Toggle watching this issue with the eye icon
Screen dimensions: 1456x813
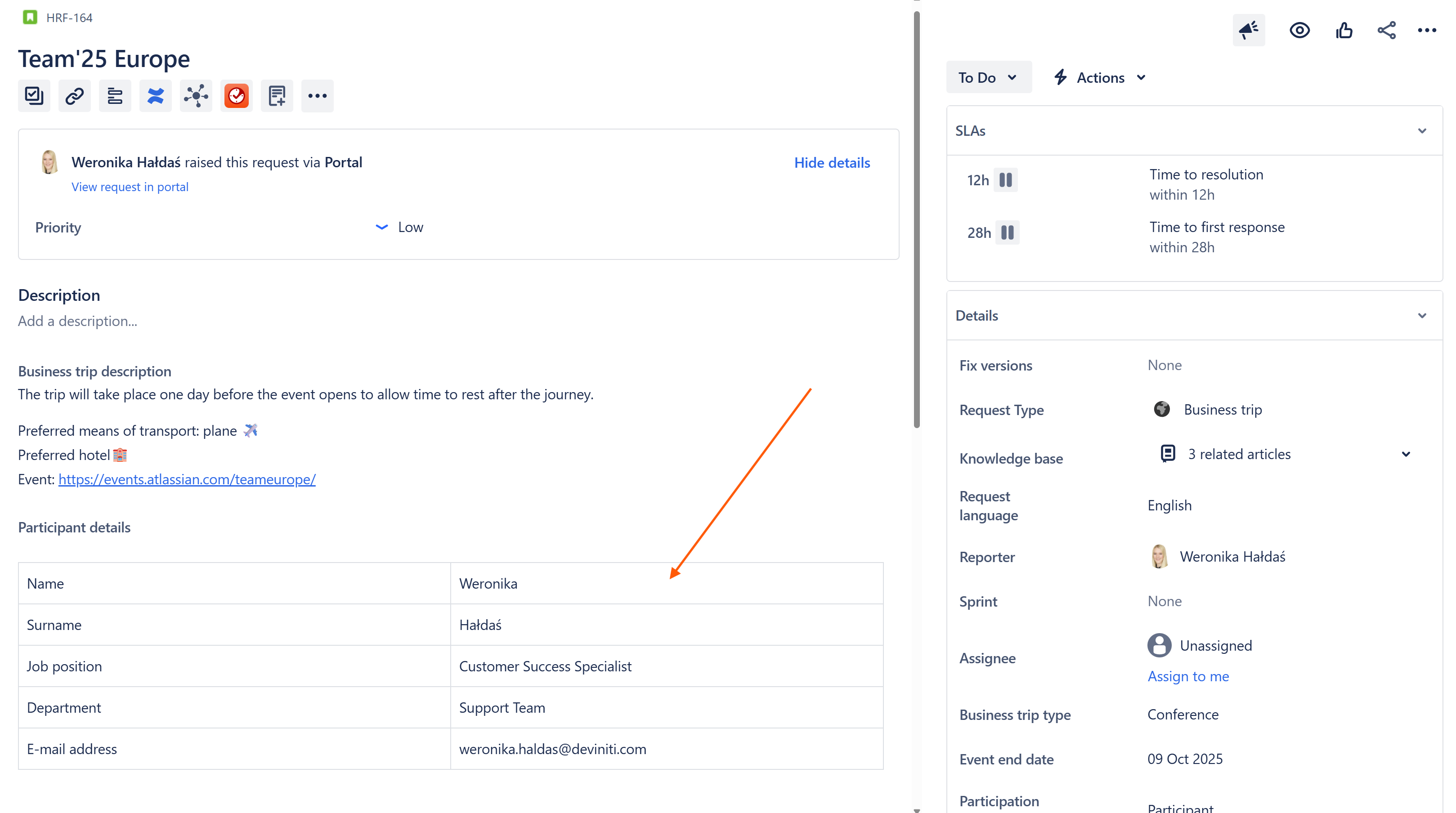(1299, 30)
